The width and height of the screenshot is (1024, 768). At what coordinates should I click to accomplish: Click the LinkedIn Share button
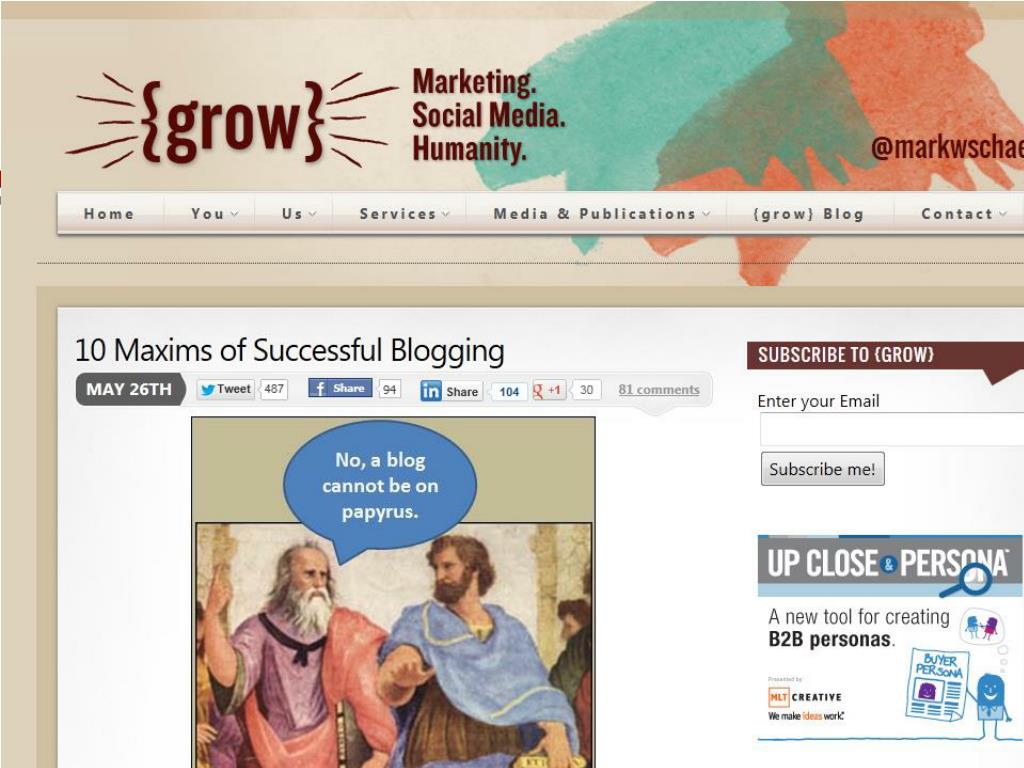coord(451,391)
